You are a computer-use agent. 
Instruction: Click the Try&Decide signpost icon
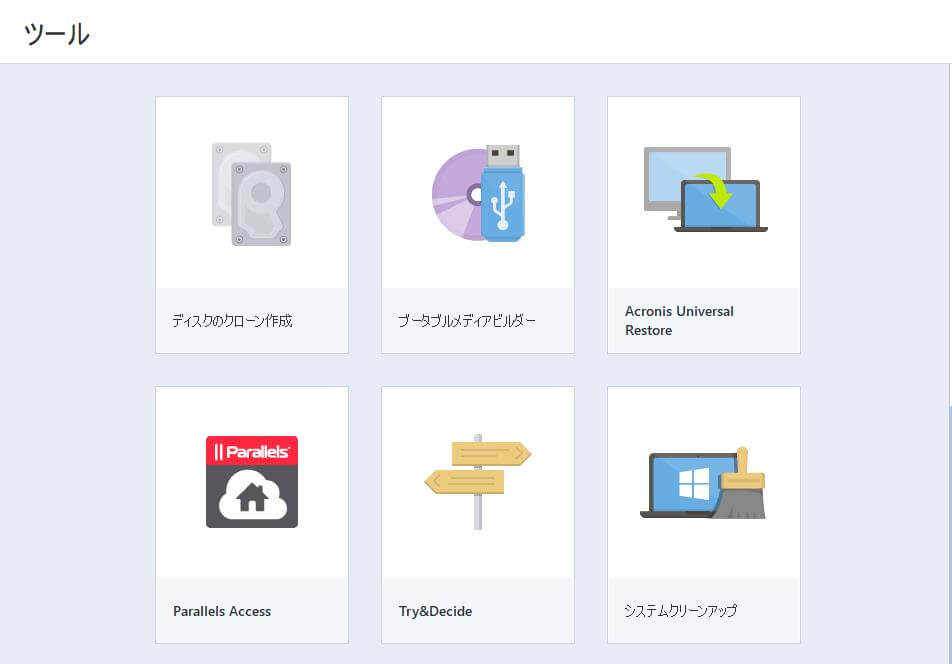[478, 482]
